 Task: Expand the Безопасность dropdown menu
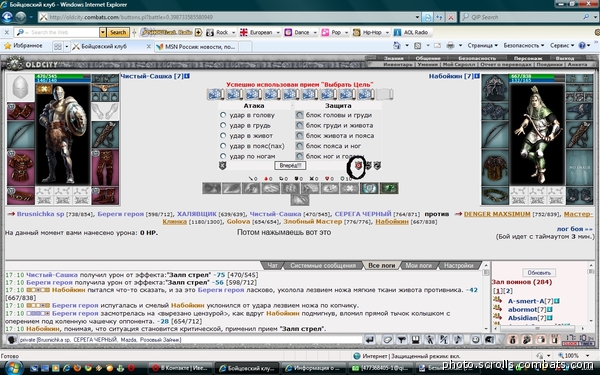coord(523,46)
